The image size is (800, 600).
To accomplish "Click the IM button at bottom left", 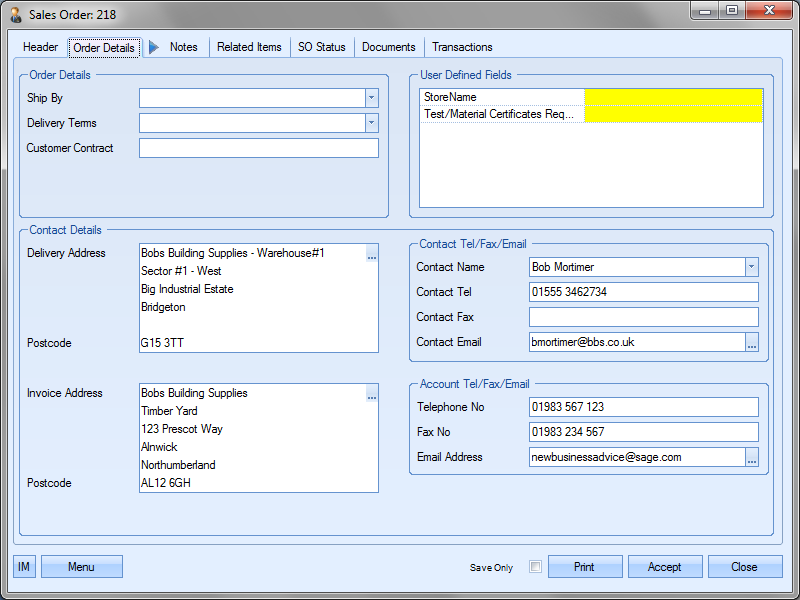I will (24, 567).
